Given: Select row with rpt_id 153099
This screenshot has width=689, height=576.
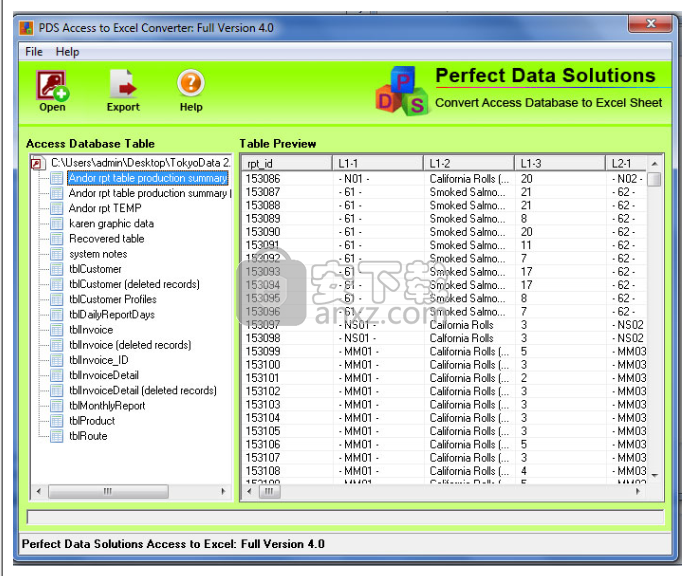Looking at the screenshot, I should pos(444,351).
